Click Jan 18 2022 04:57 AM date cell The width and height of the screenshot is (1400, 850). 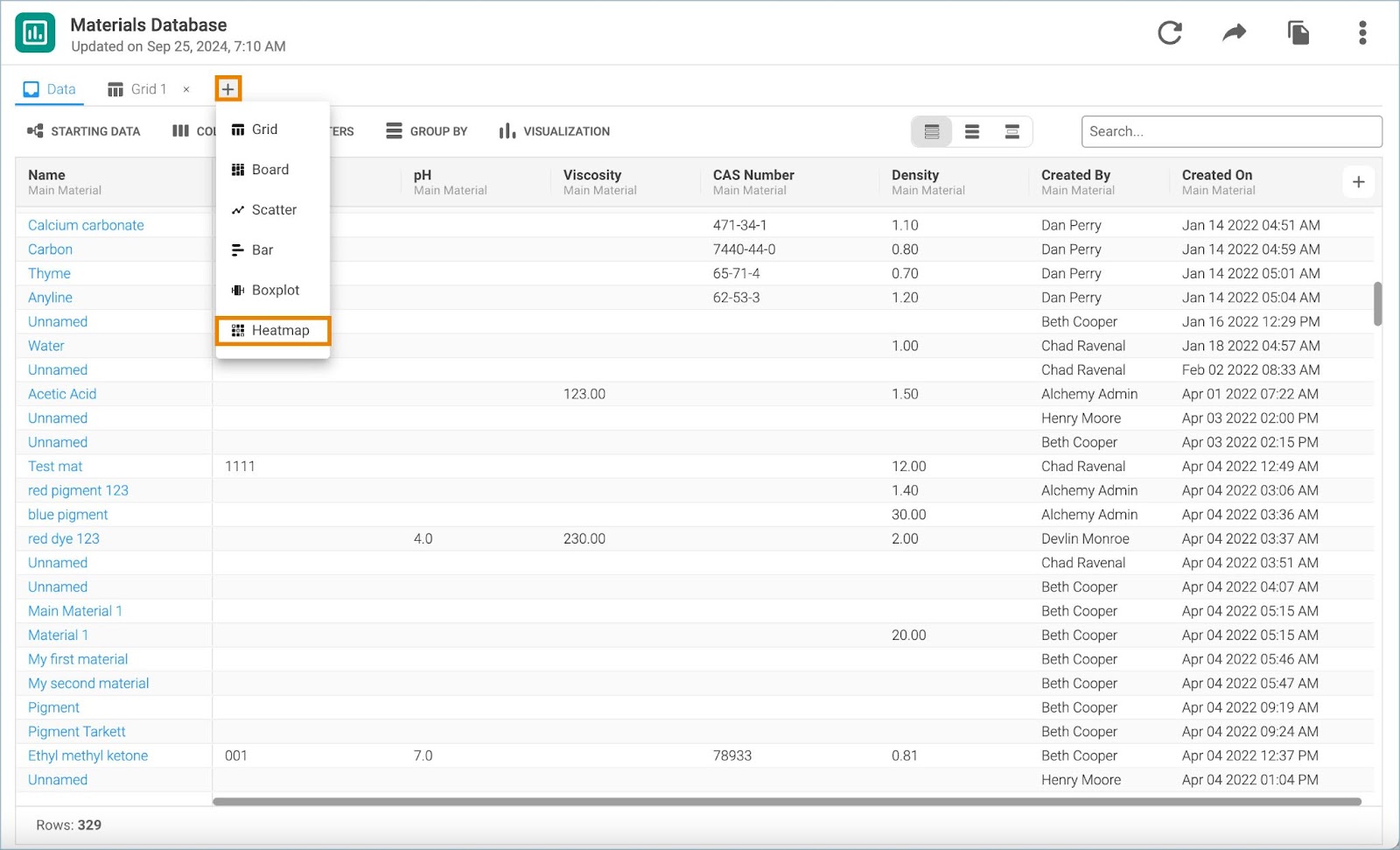tap(1250, 346)
